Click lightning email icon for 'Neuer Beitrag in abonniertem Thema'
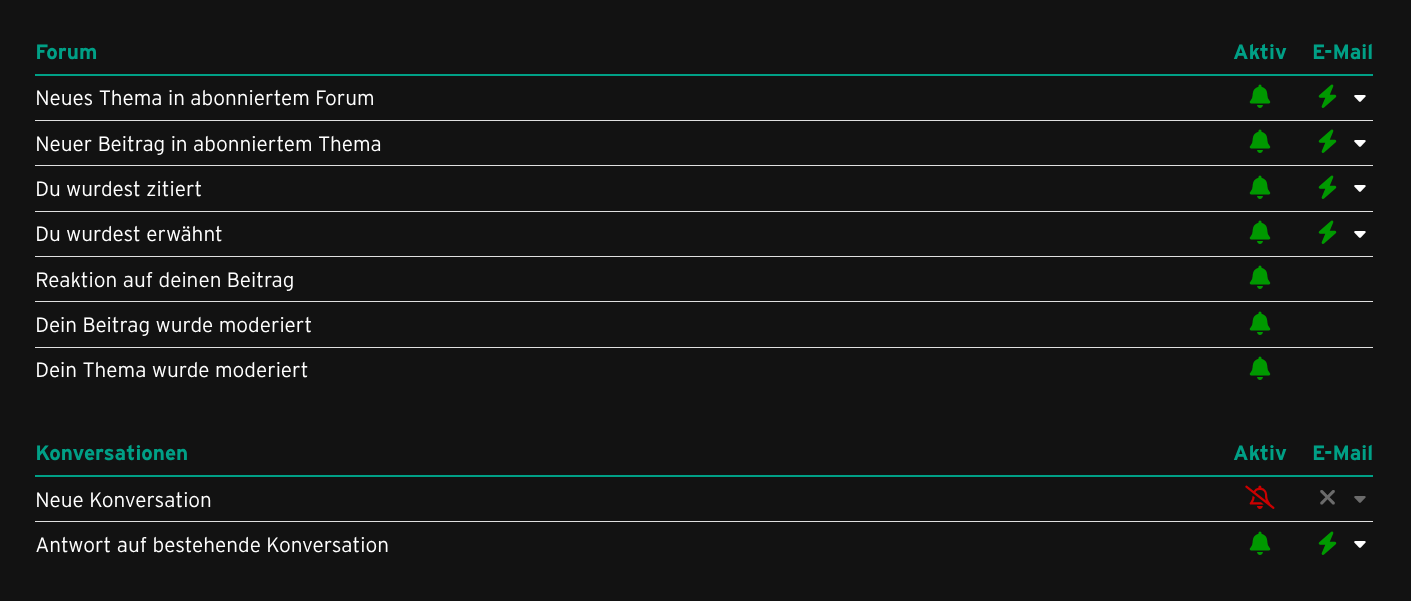The image size is (1411, 601). [1327, 142]
